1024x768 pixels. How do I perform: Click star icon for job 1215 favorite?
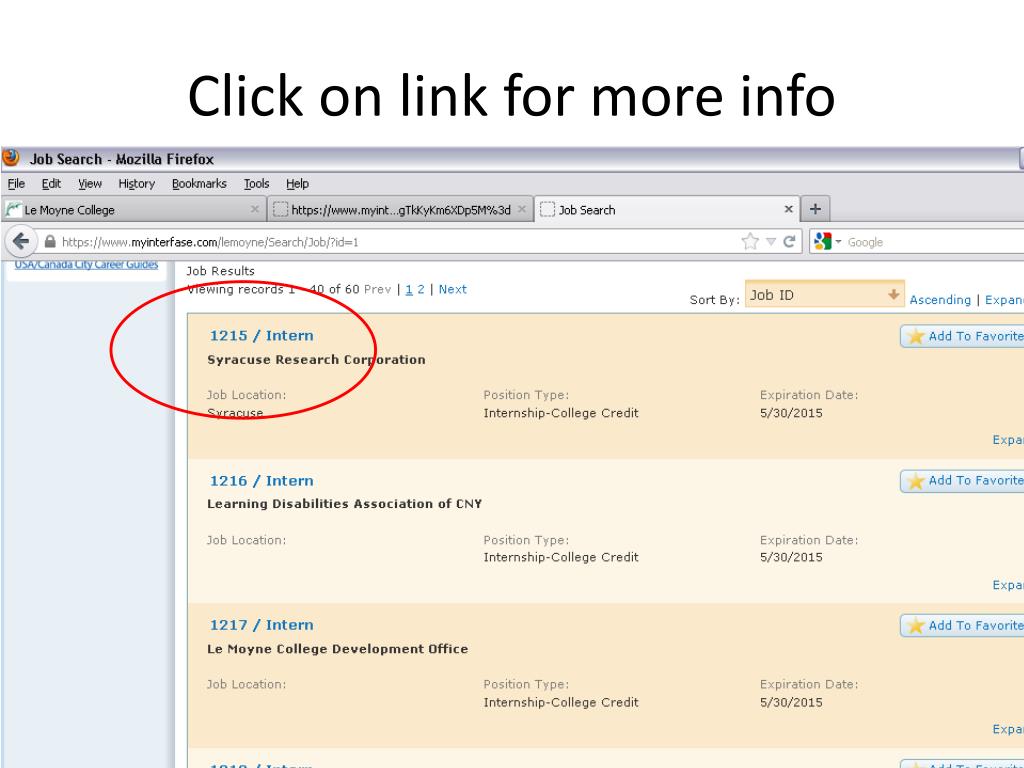coord(916,336)
